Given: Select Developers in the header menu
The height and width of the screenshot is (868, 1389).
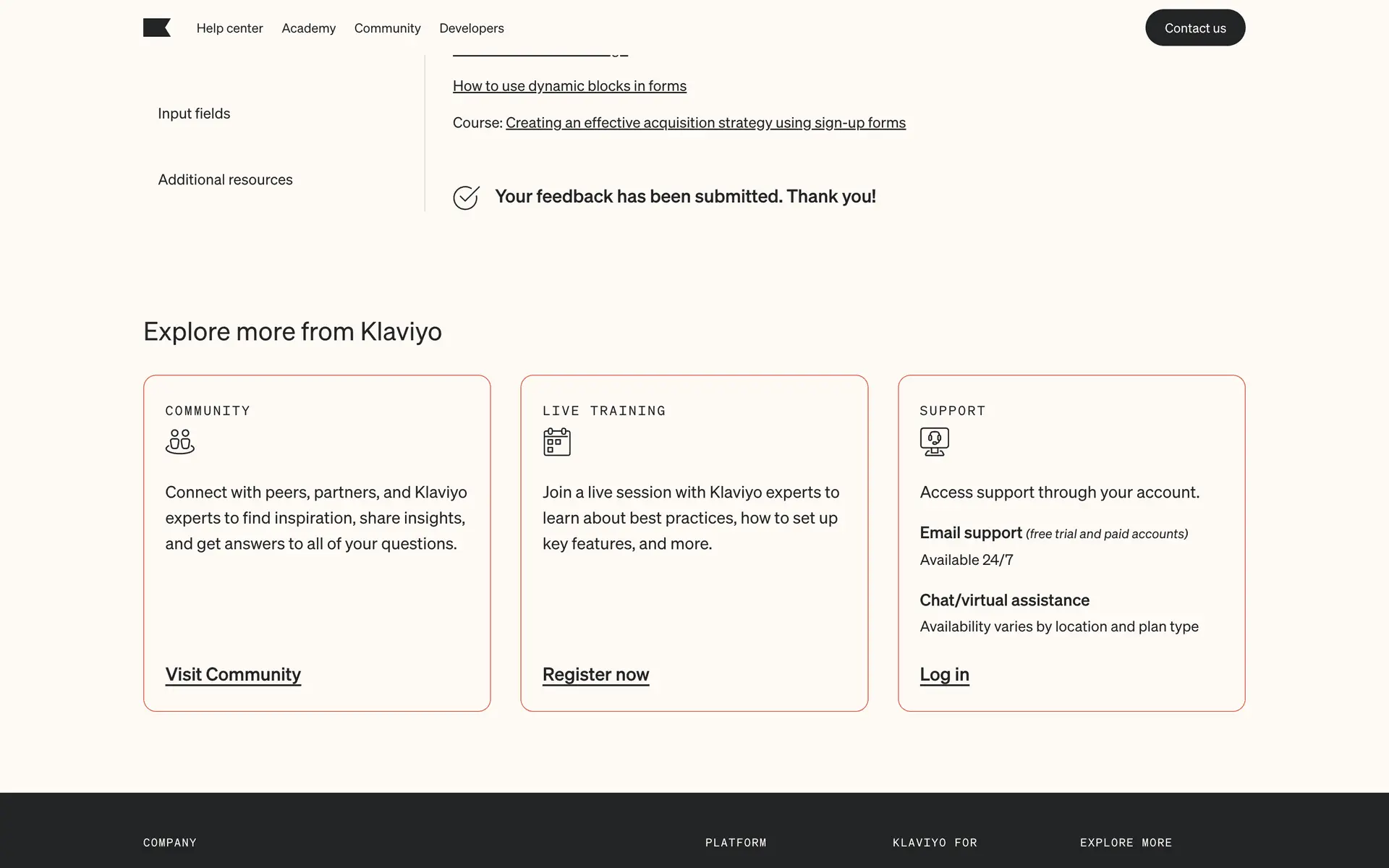Looking at the screenshot, I should tap(471, 28).
